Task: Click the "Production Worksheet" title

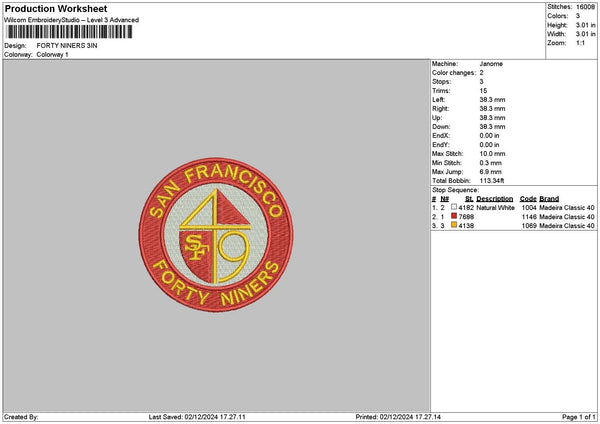Action: (56, 9)
